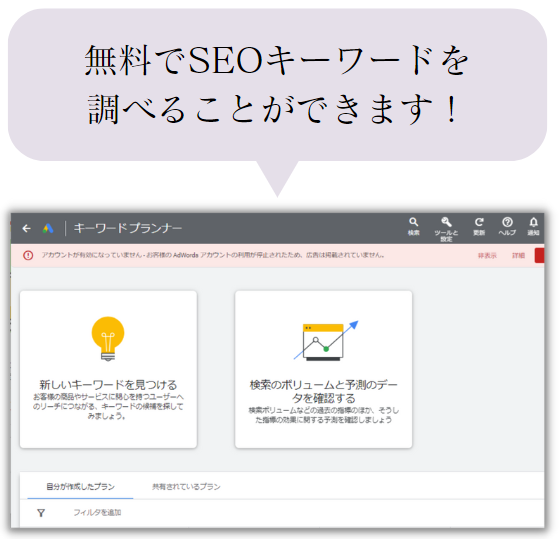Image resolution: width=559 pixels, height=539 pixels.
Task: Click the chart with arrow icon
Action: [325, 340]
